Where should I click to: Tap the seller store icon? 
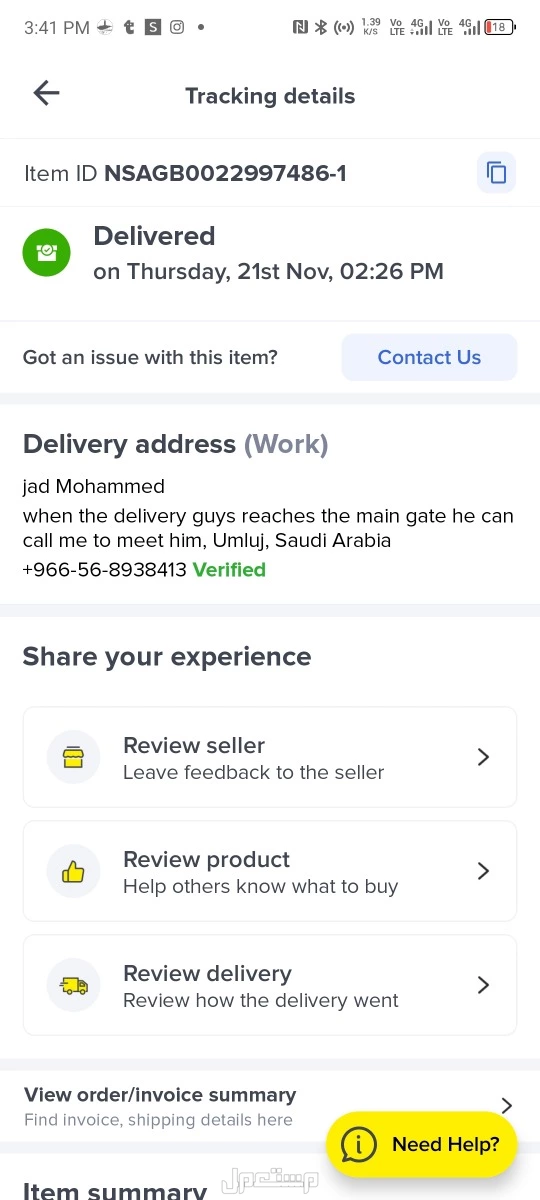click(x=73, y=757)
